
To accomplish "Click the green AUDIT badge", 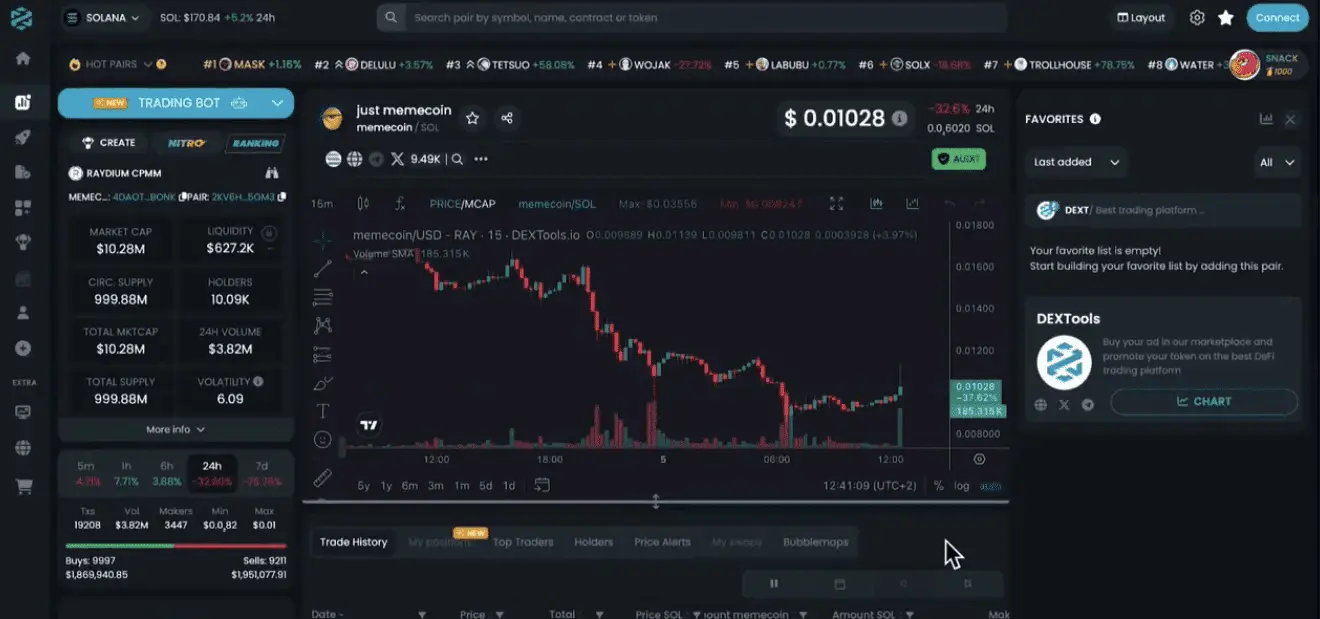I will pyautogui.click(x=959, y=158).
